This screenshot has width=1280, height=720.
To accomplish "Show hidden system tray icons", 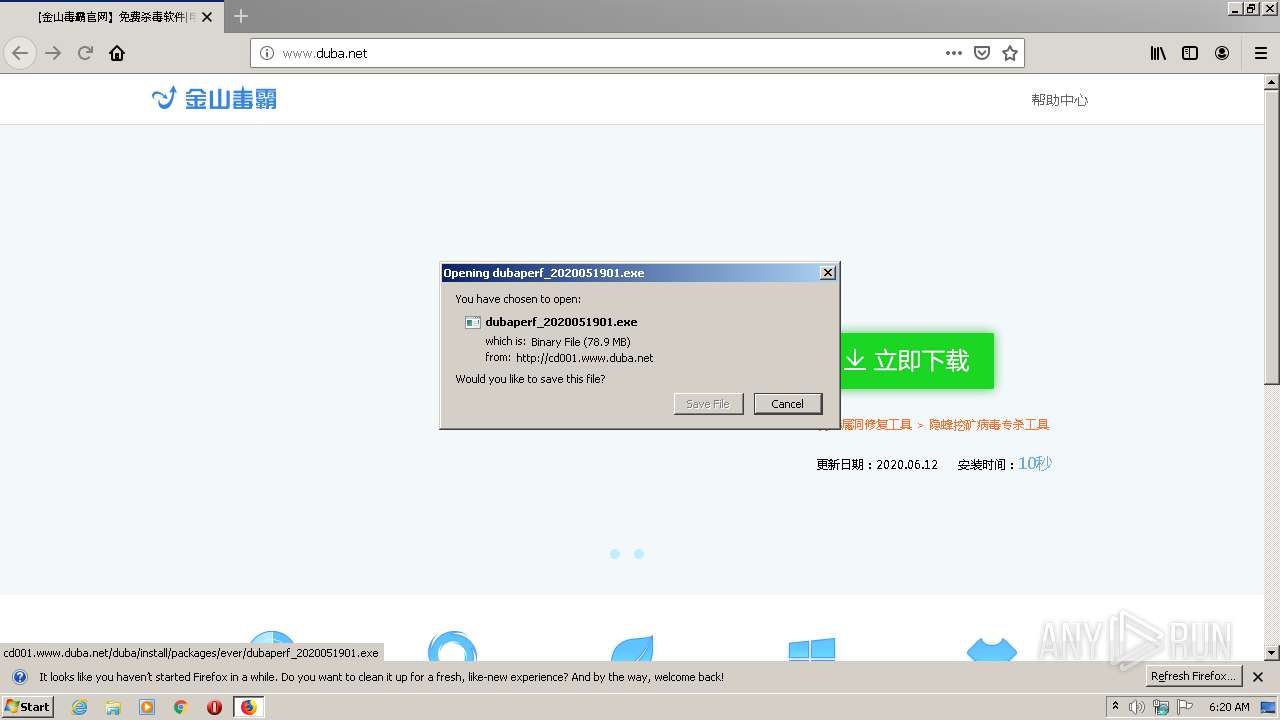I will (x=1115, y=707).
